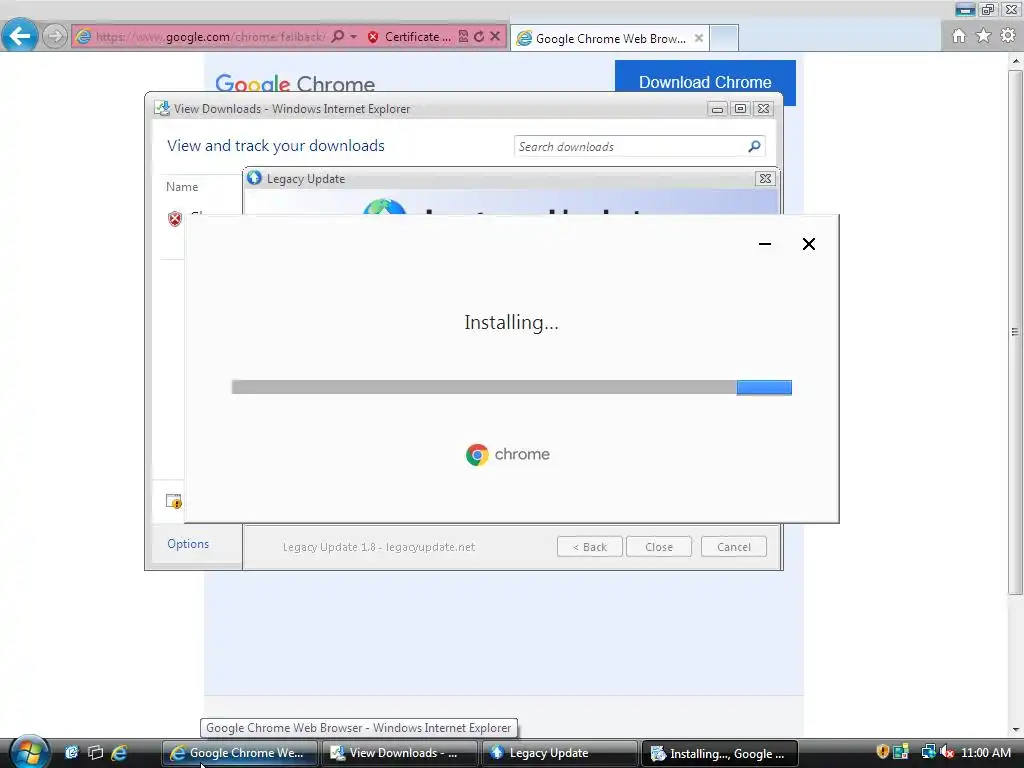Click the network tray icon
Image resolution: width=1024 pixels, height=768 pixels.
(x=928, y=752)
